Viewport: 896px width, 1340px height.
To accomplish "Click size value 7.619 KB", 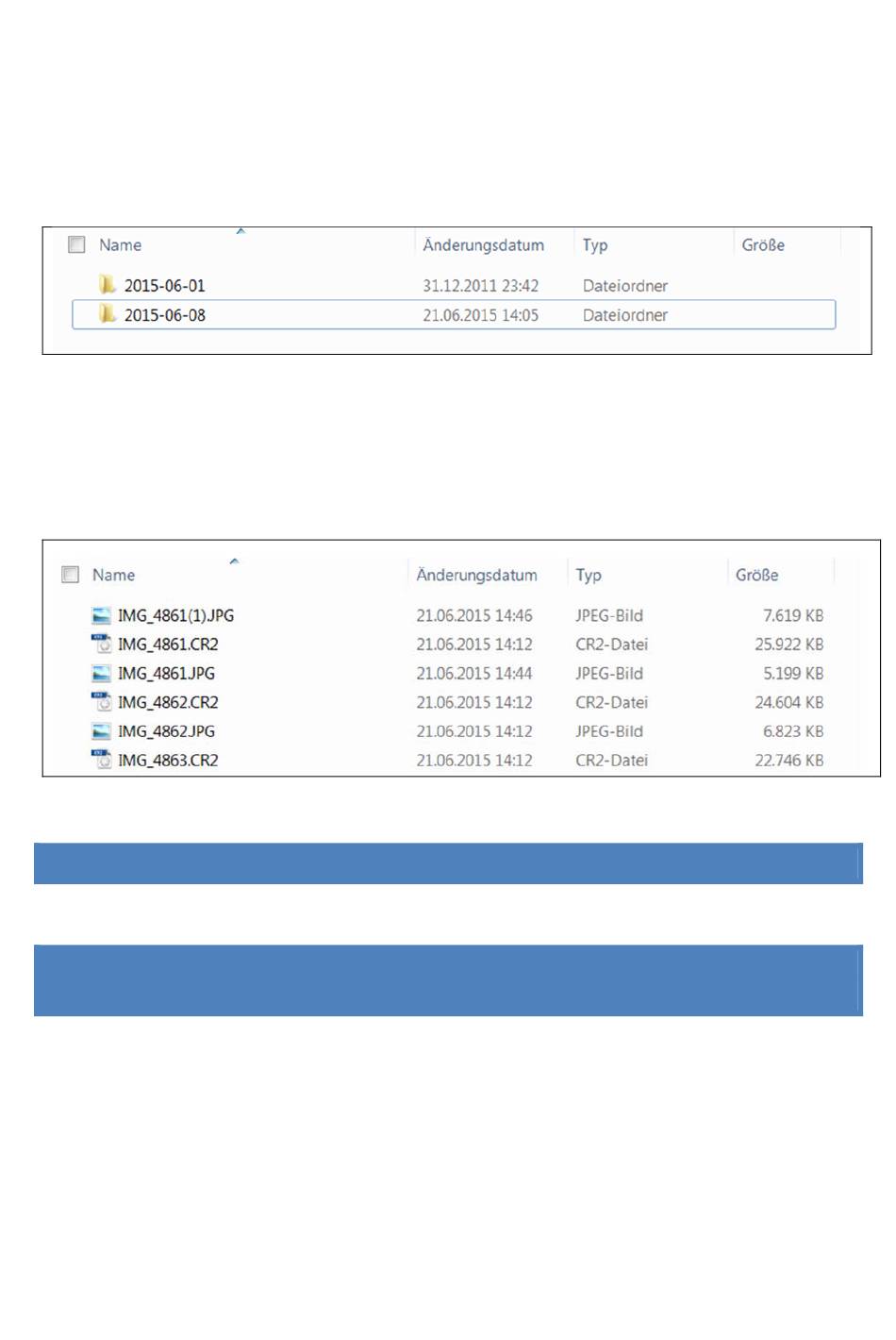I will point(793,616).
